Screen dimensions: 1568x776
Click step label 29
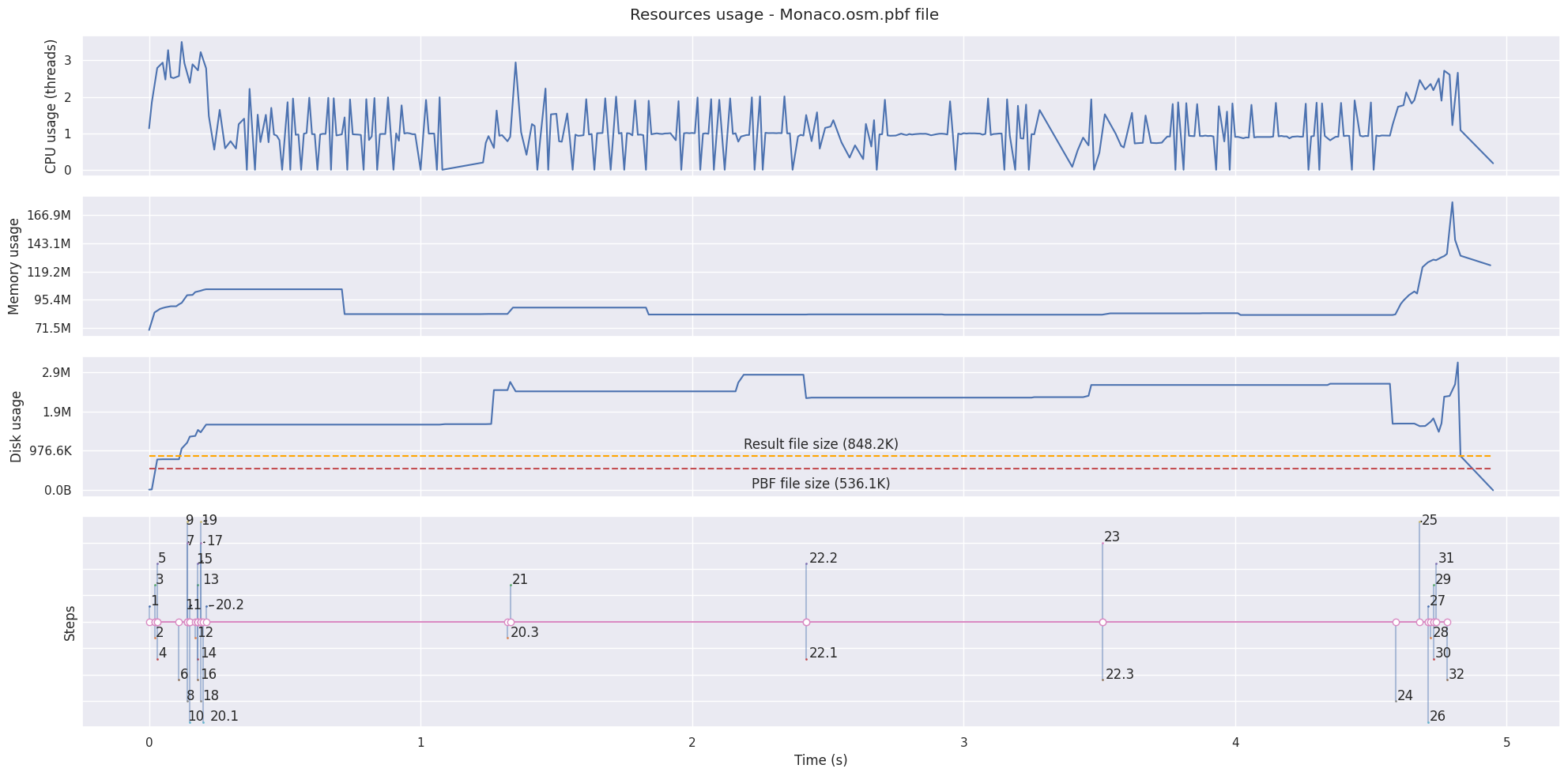pyautogui.click(x=1443, y=580)
